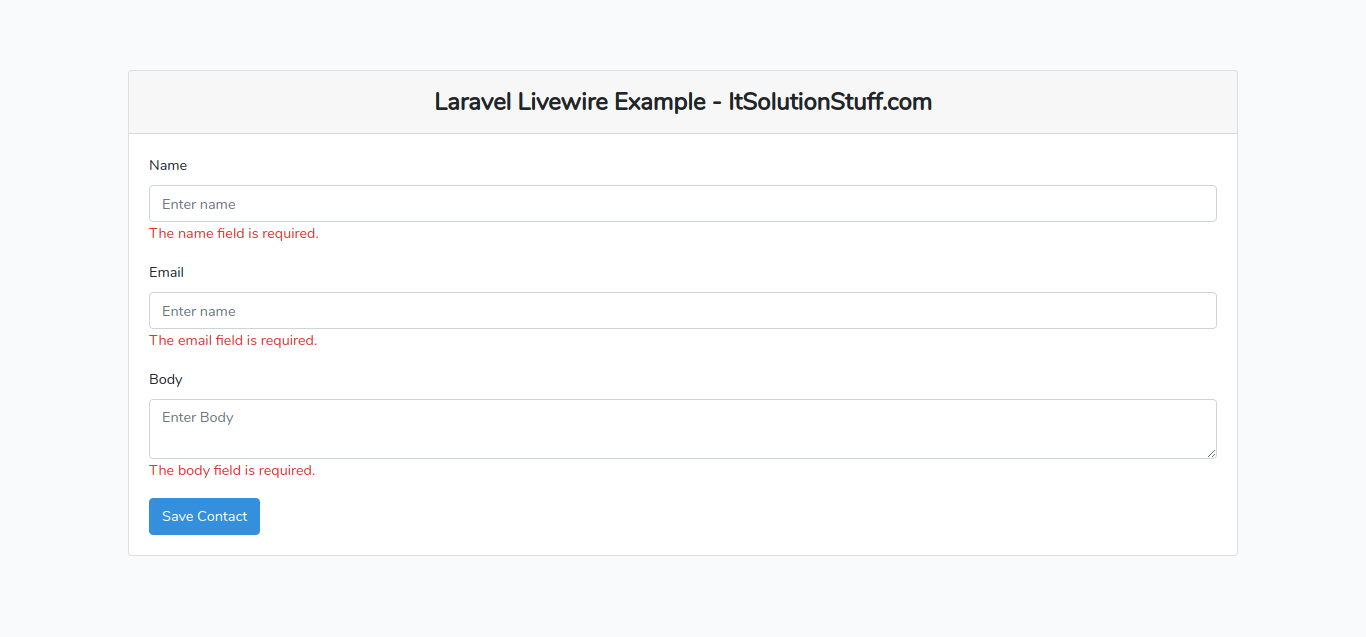Focus the Email text input field
1366x637 pixels.
(682, 311)
